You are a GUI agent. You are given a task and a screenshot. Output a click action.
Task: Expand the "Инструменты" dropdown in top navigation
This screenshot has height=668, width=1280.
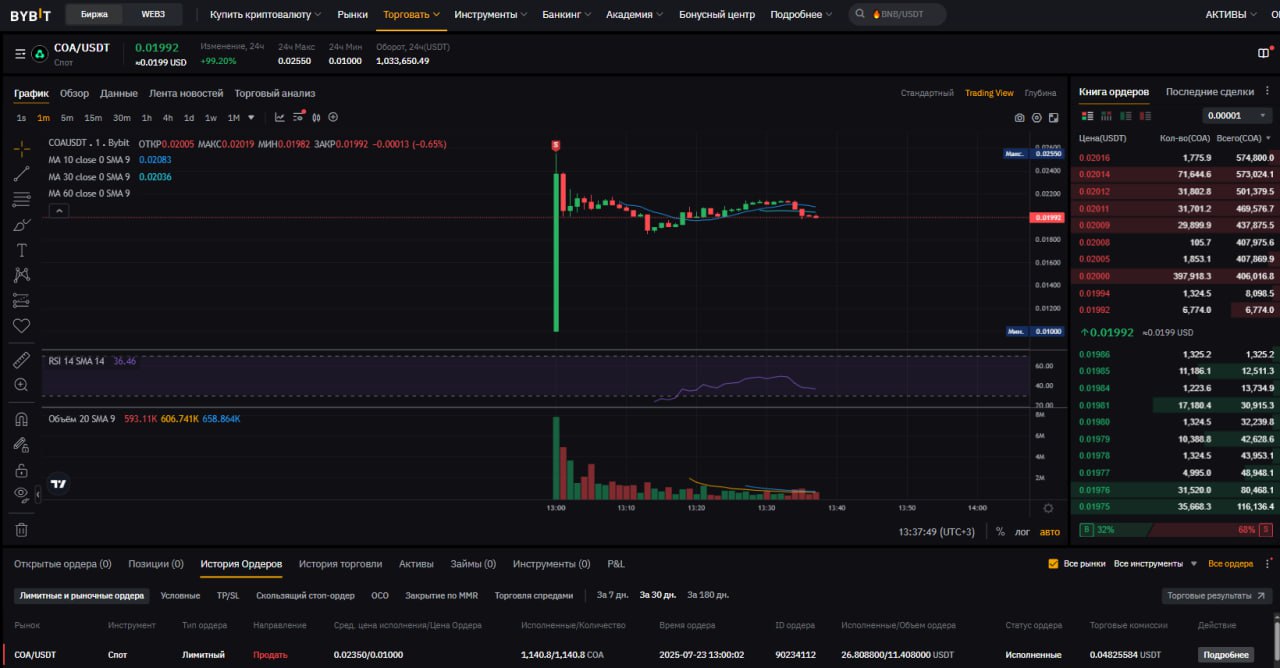[492, 15]
